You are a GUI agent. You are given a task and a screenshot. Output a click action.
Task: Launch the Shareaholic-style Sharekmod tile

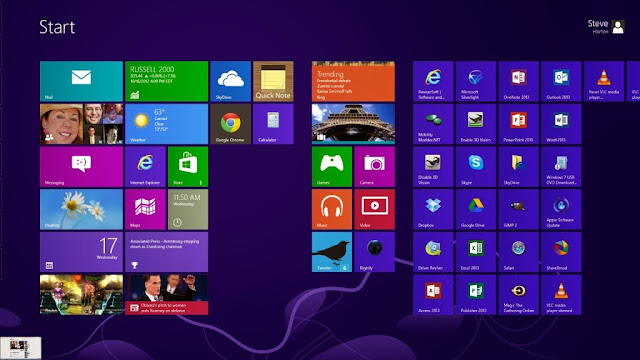click(x=561, y=252)
